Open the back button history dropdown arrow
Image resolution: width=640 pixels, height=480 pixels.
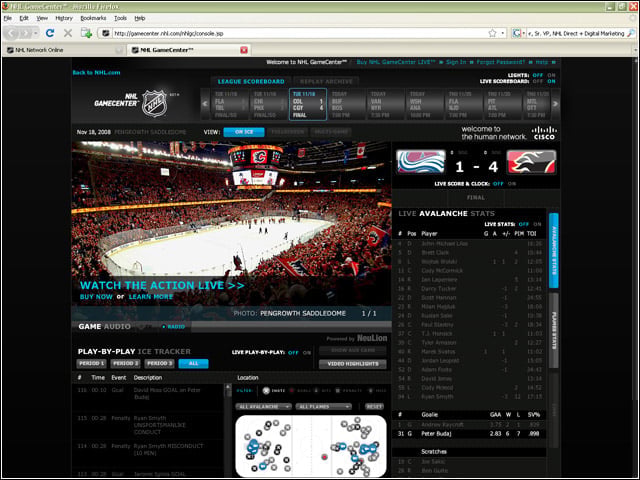point(36,33)
